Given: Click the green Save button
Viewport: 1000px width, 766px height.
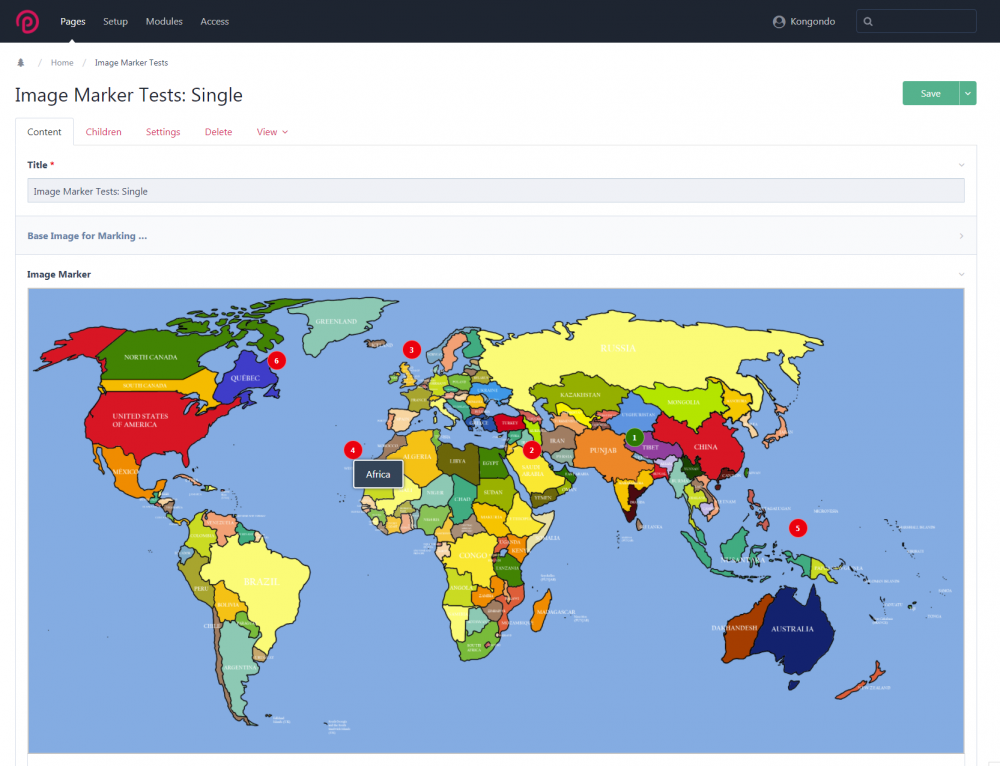Looking at the screenshot, I should [930, 93].
